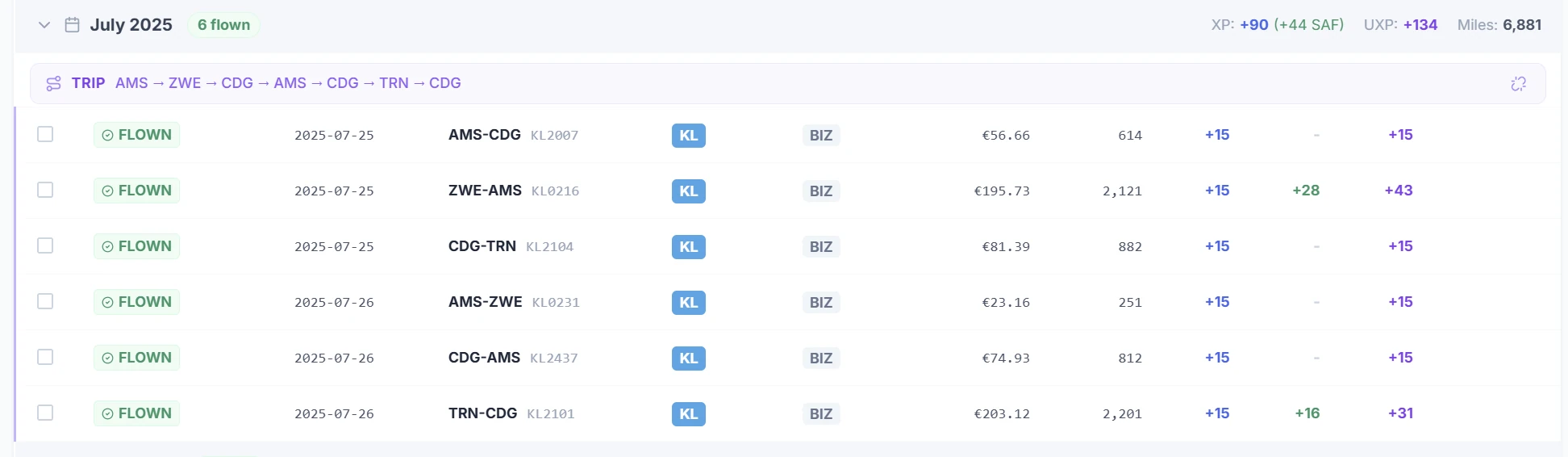Click route AMS-CDG in the table

[485, 135]
